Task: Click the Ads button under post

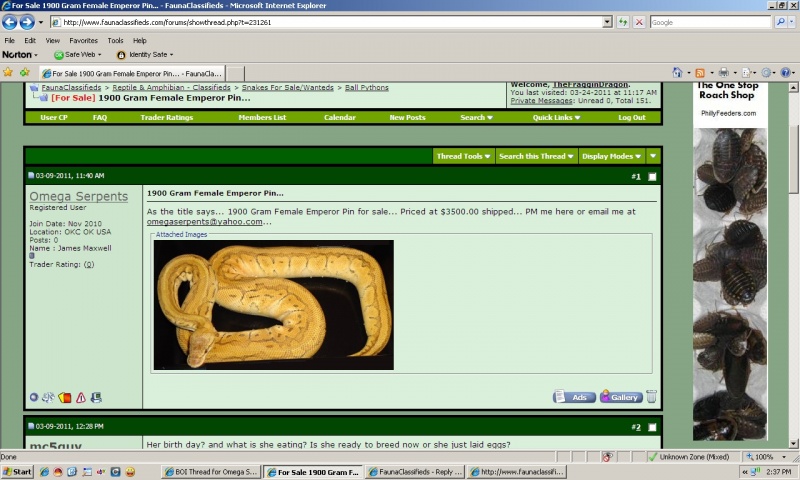Action: (x=574, y=397)
